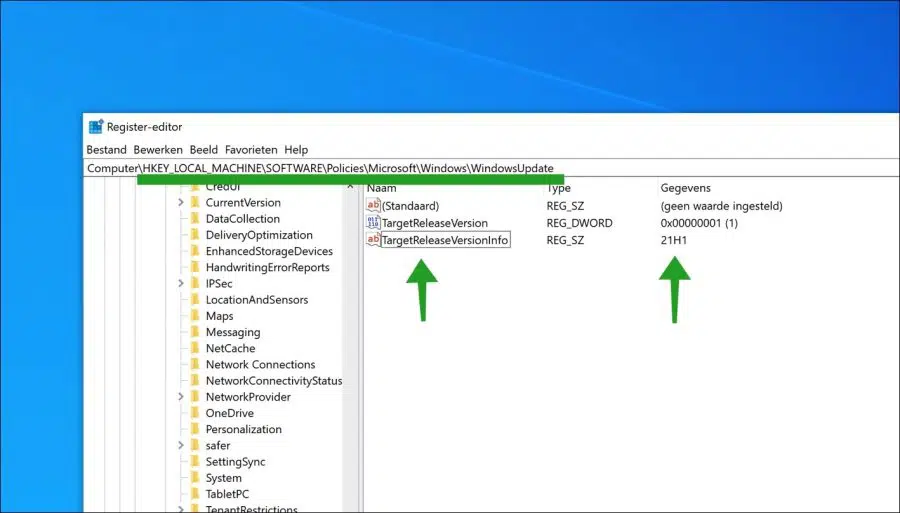Click the NetworkProvider folder icon
Screen dimensions: 900x513
coord(195,397)
